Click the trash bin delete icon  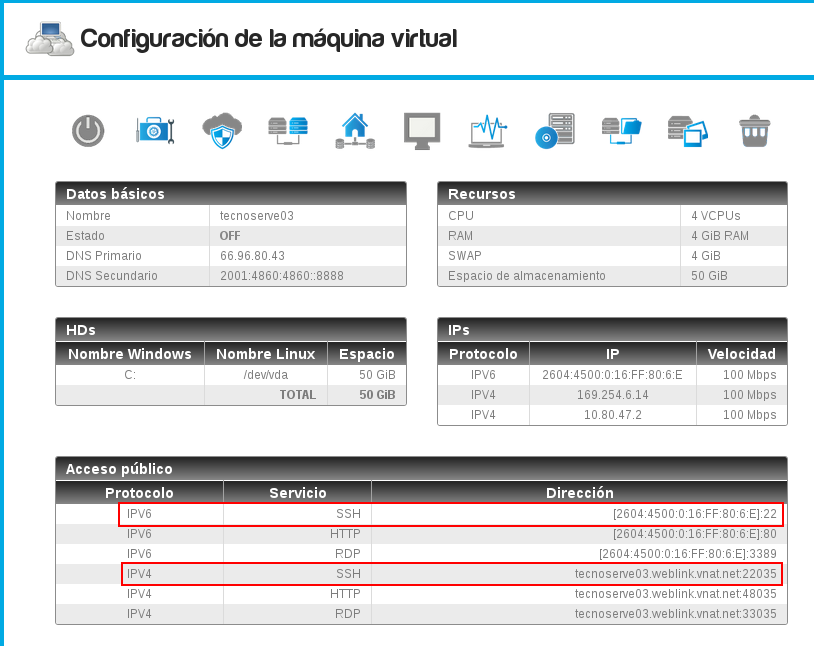point(754,131)
